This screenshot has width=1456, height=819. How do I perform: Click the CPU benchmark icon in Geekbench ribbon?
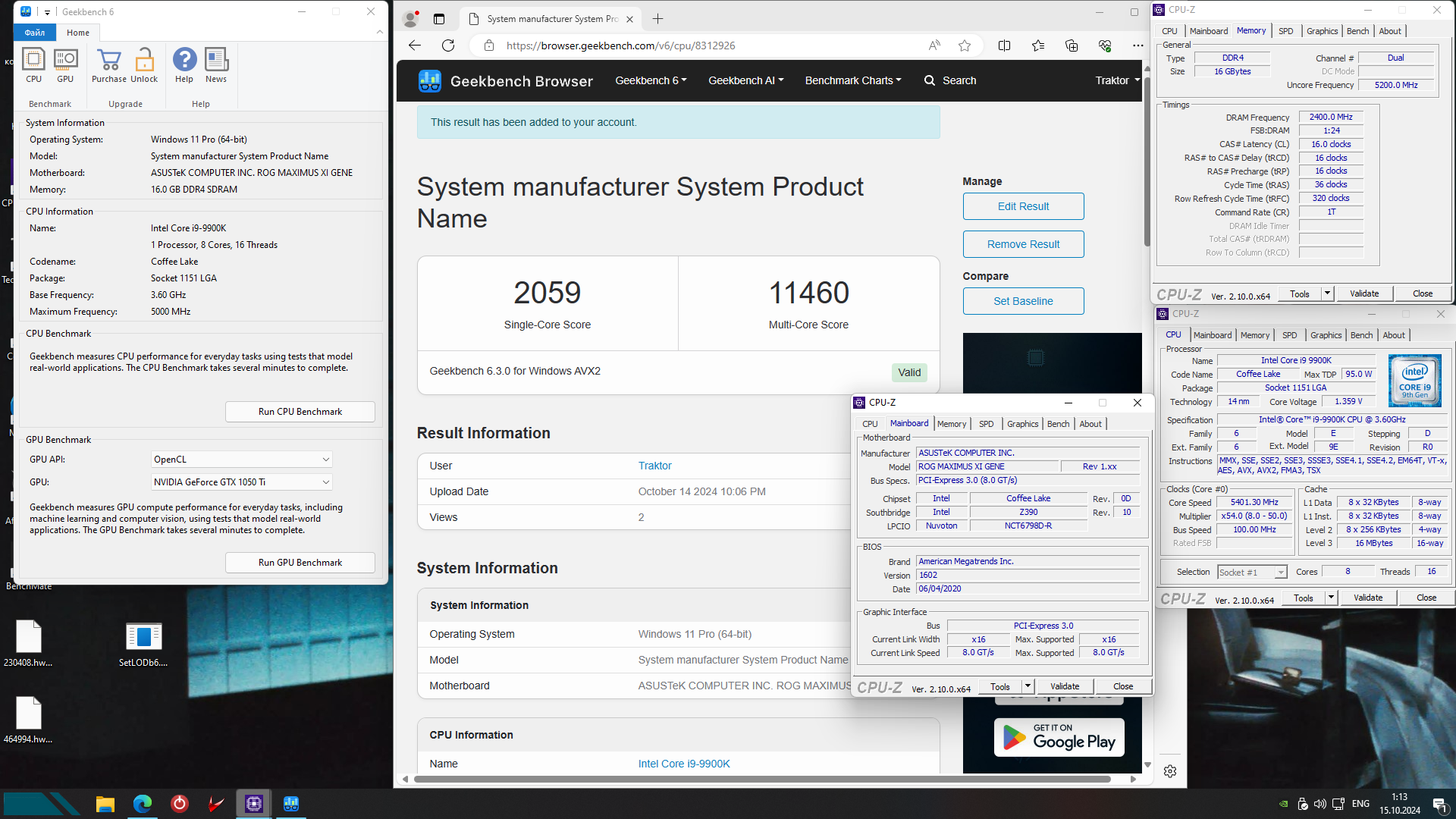[33, 65]
